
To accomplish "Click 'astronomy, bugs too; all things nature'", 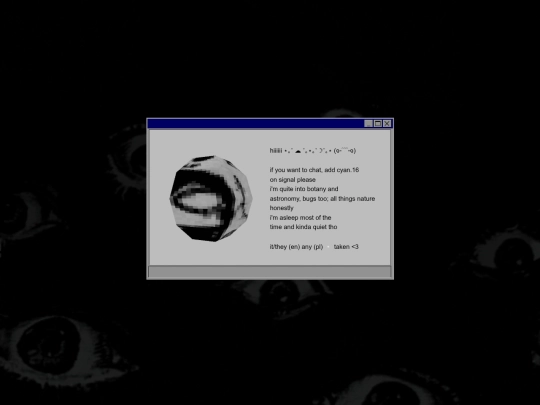I will point(322,198).
